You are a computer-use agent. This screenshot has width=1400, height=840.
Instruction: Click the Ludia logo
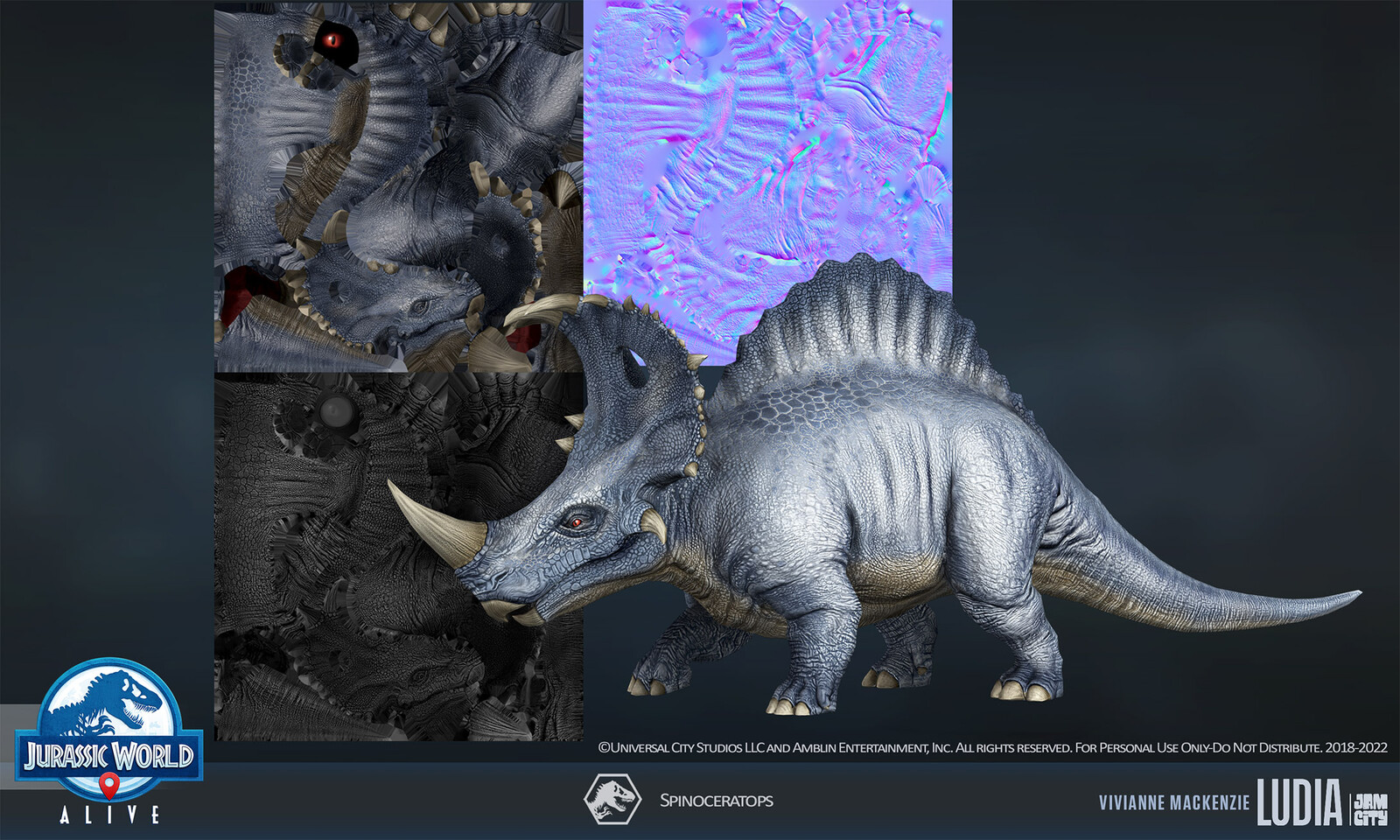[x=1299, y=802]
